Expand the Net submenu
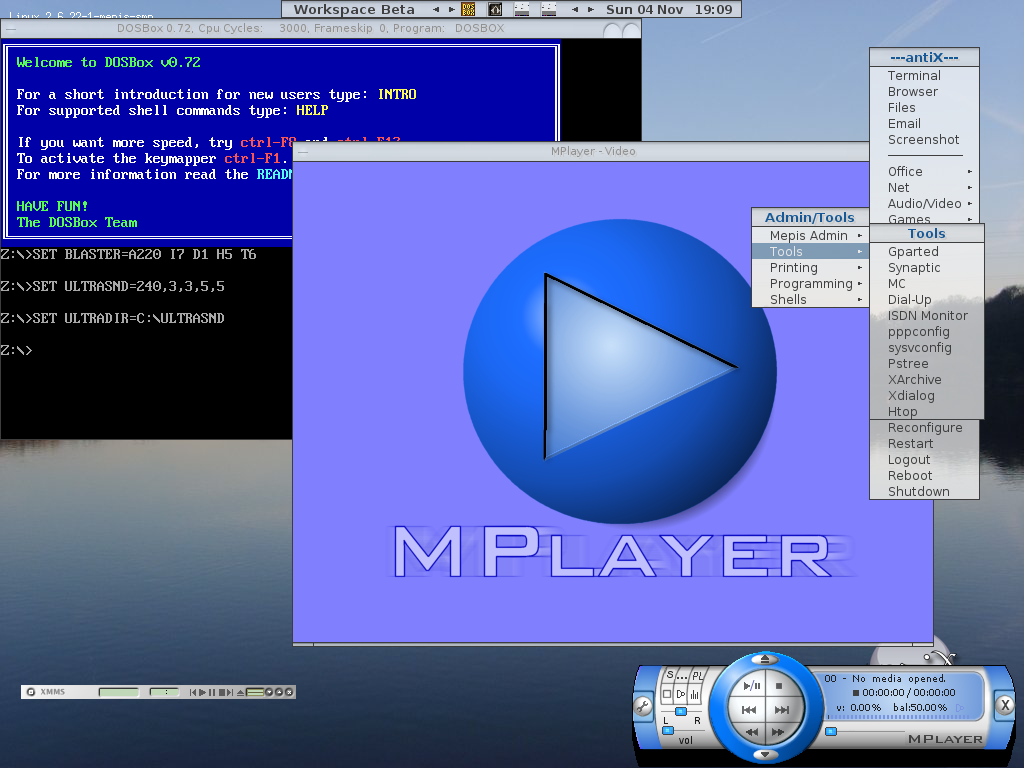The height and width of the screenshot is (768, 1024). 924,187
